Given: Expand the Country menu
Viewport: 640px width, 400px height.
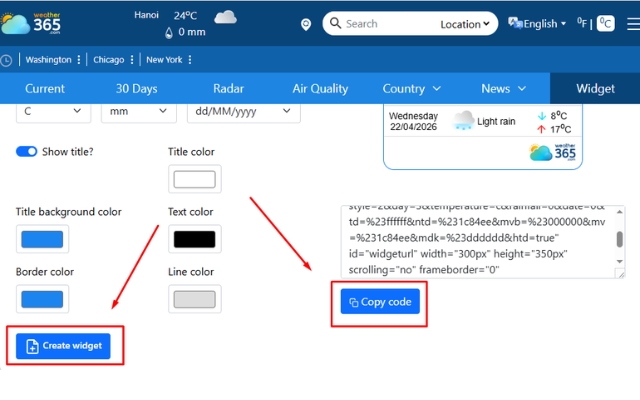Looking at the screenshot, I should (x=411, y=89).
